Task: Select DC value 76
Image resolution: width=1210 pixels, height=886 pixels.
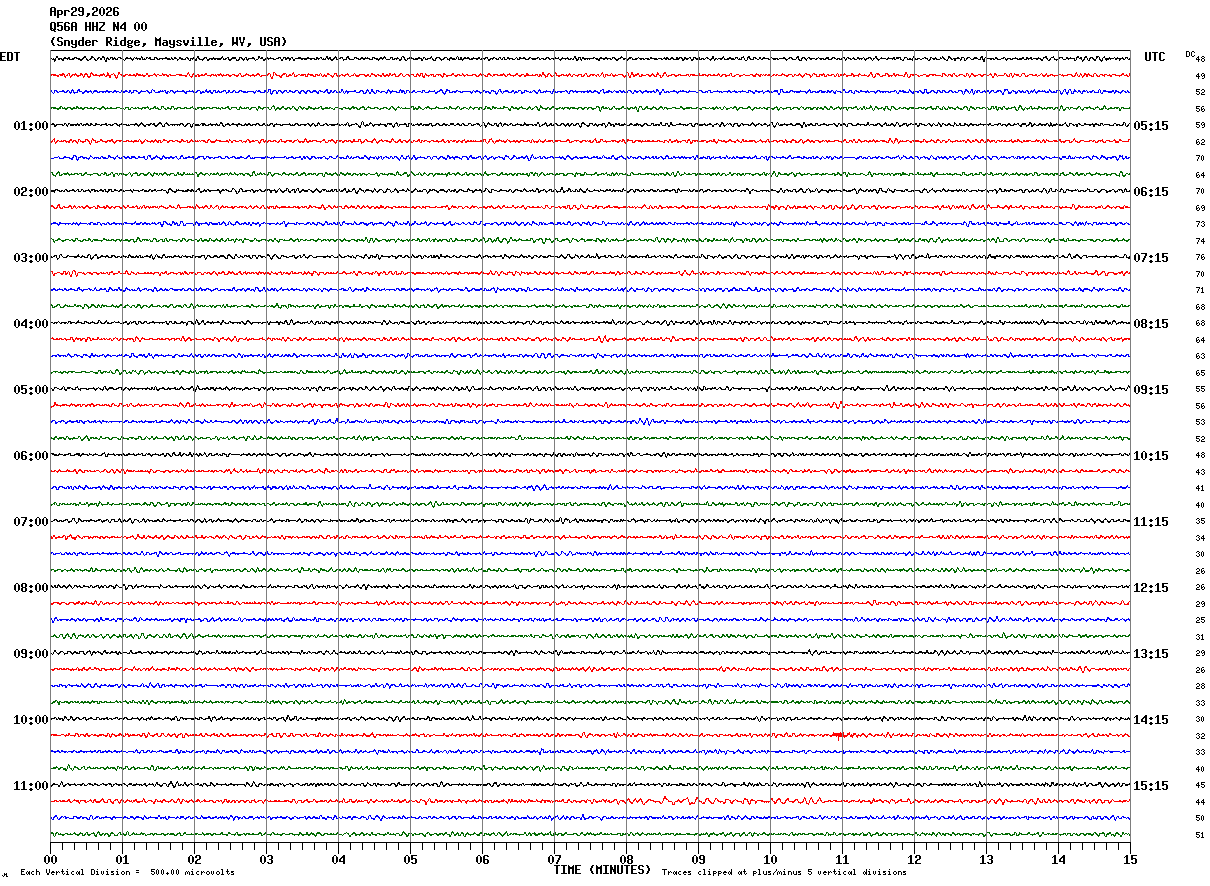Action: [1200, 257]
